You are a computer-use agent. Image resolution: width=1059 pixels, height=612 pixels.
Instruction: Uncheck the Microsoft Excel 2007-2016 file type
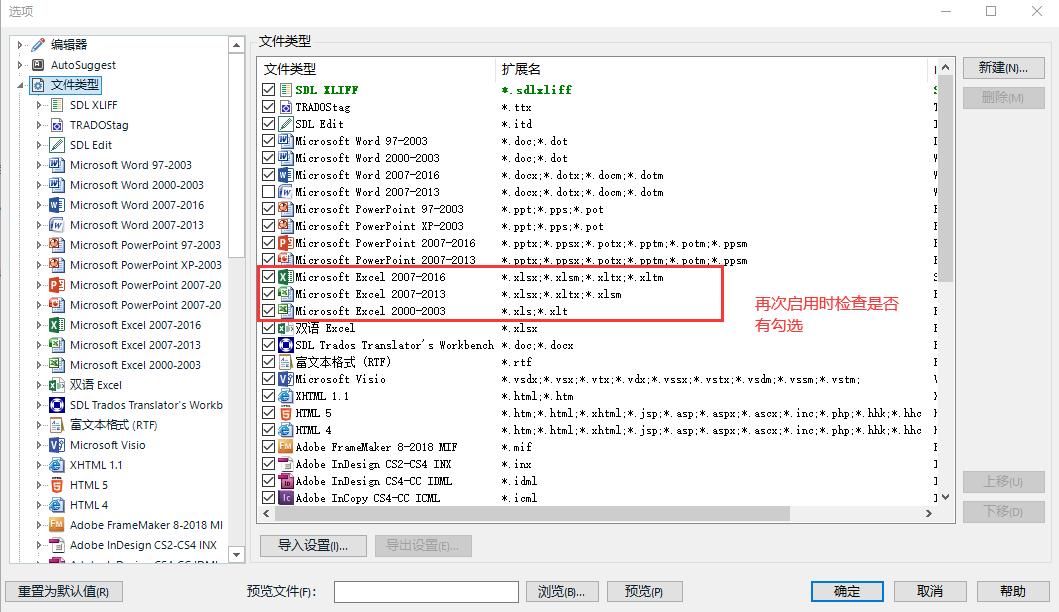tap(270, 277)
